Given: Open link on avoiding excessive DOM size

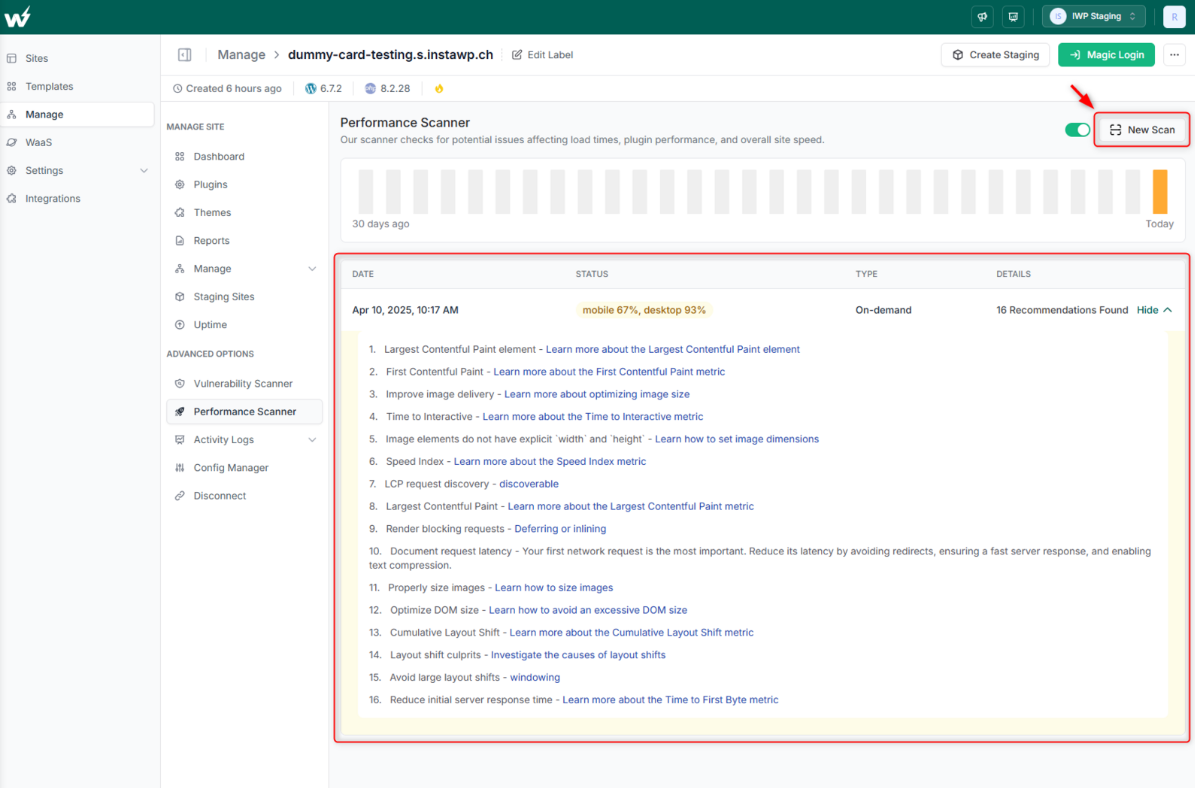Looking at the screenshot, I should click(588, 610).
